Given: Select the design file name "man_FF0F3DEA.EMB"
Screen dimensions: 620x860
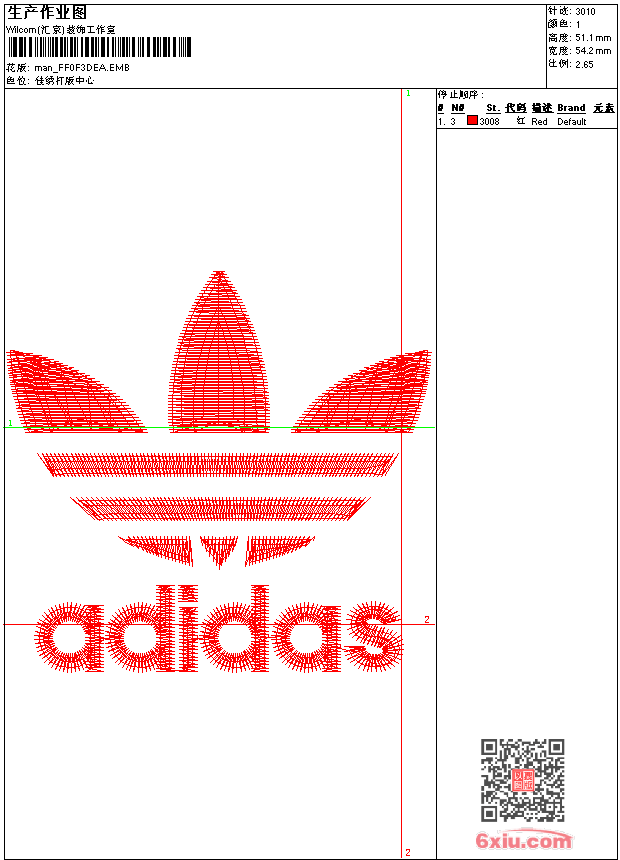Looking at the screenshot, I should (82, 68).
